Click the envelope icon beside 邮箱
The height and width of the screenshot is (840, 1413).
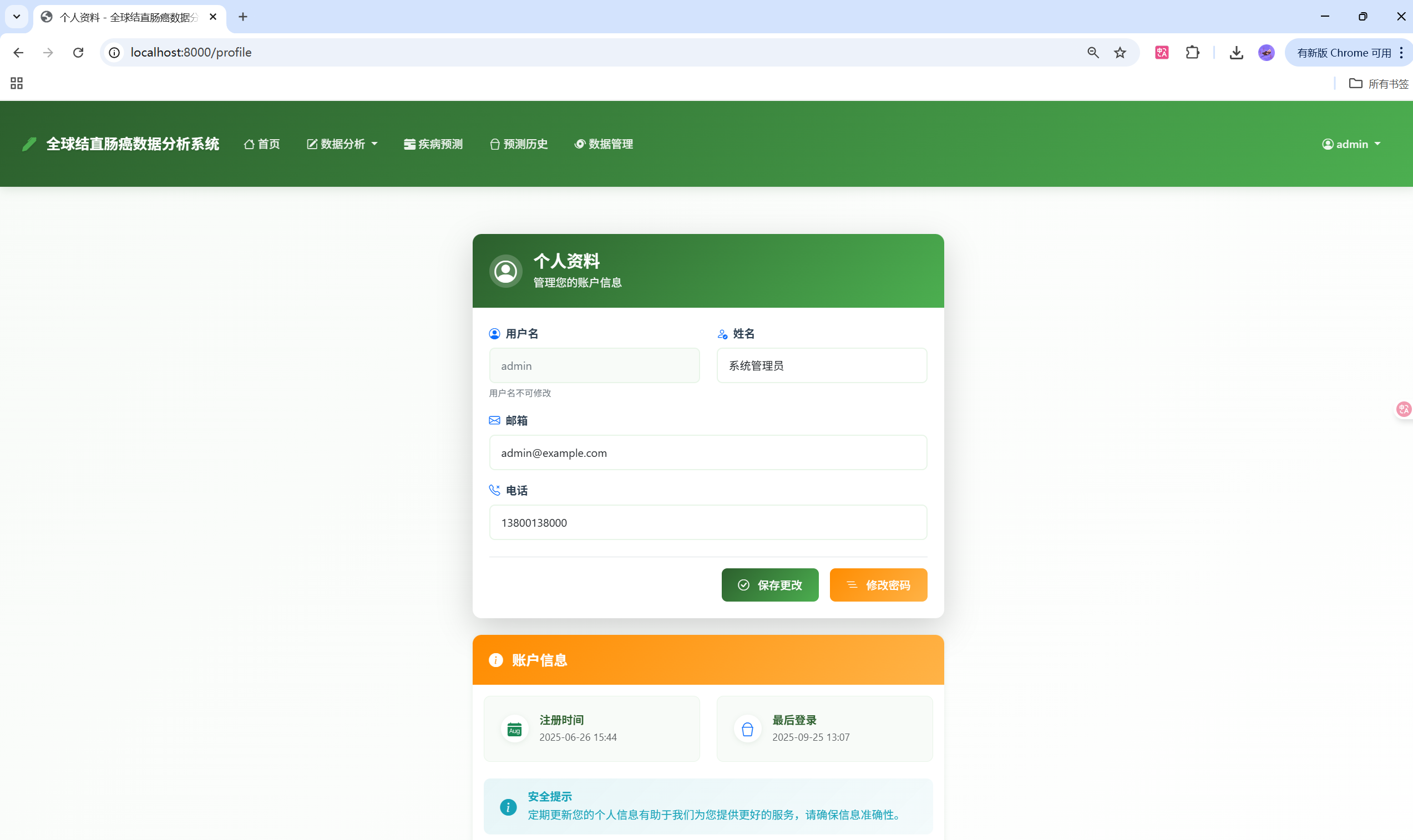click(494, 420)
